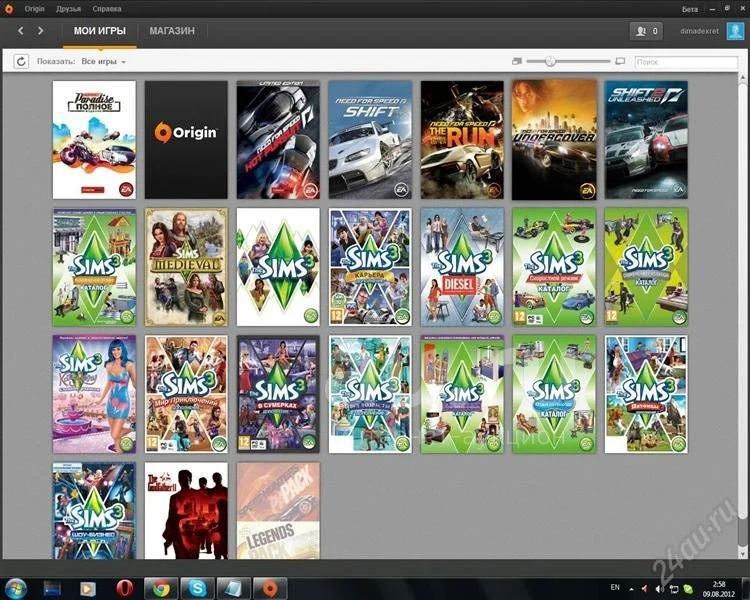Select Need for Speed Shift cover

click(370, 140)
